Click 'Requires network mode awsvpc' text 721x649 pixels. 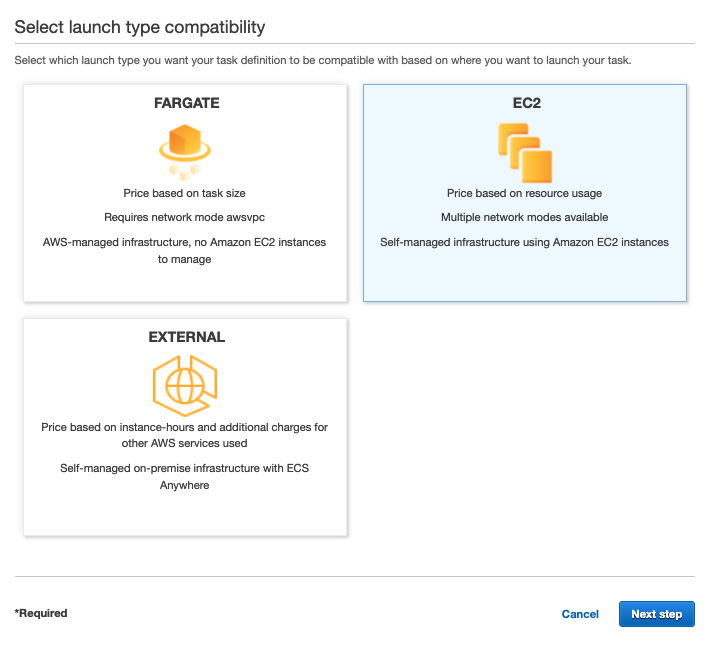[185, 217]
